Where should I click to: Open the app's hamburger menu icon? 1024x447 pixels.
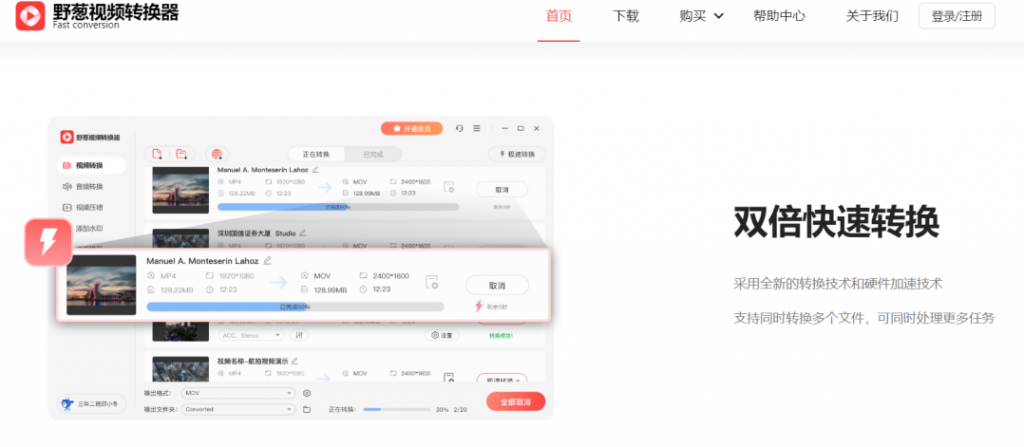tap(477, 129)
